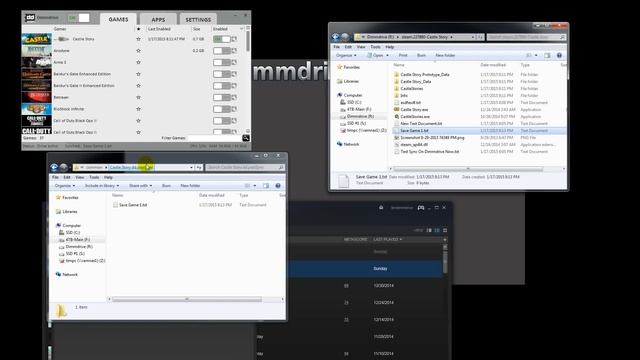The image size is (640, 360).
Task: Enable the Arma 3 toggle
Action: (x=222, y=62)
